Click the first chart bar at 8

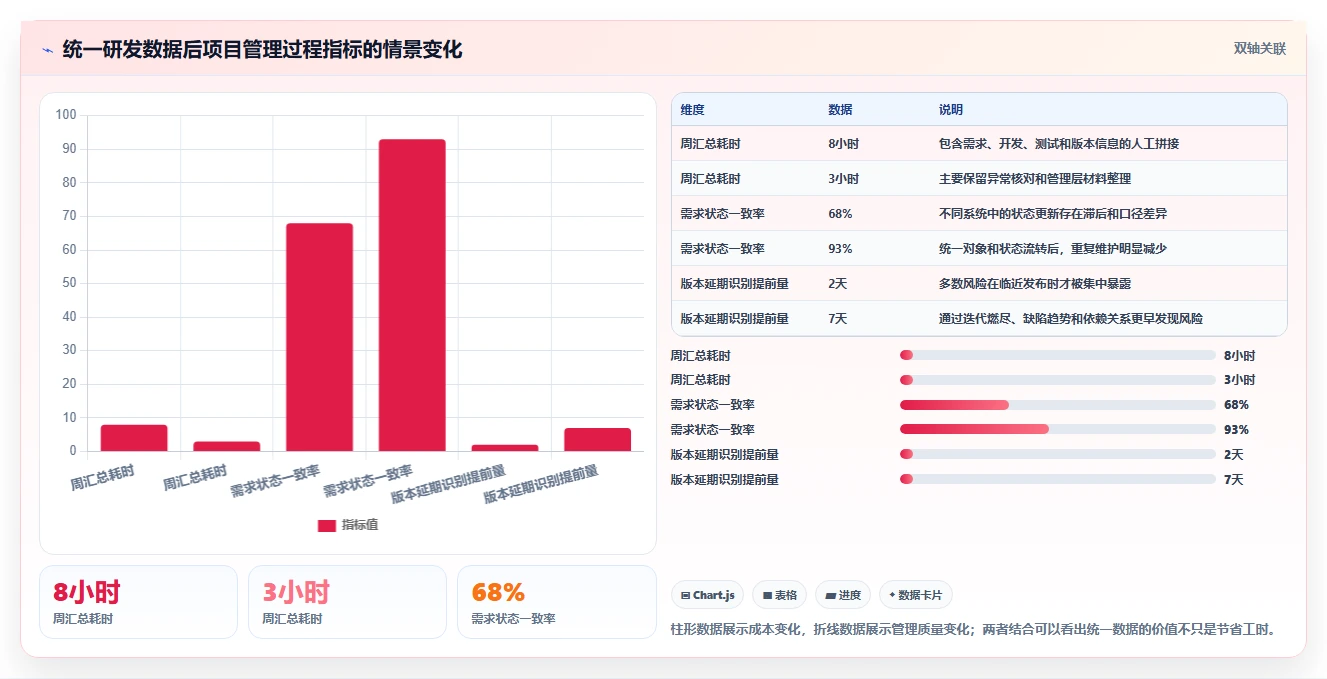point(134,438)
